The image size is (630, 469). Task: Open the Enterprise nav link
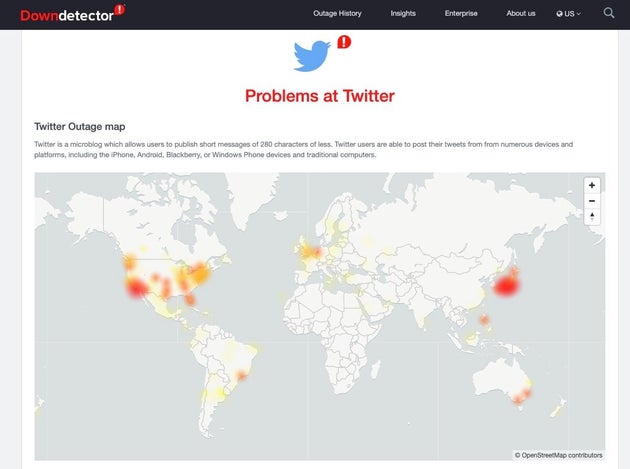(x=461, y=14)
